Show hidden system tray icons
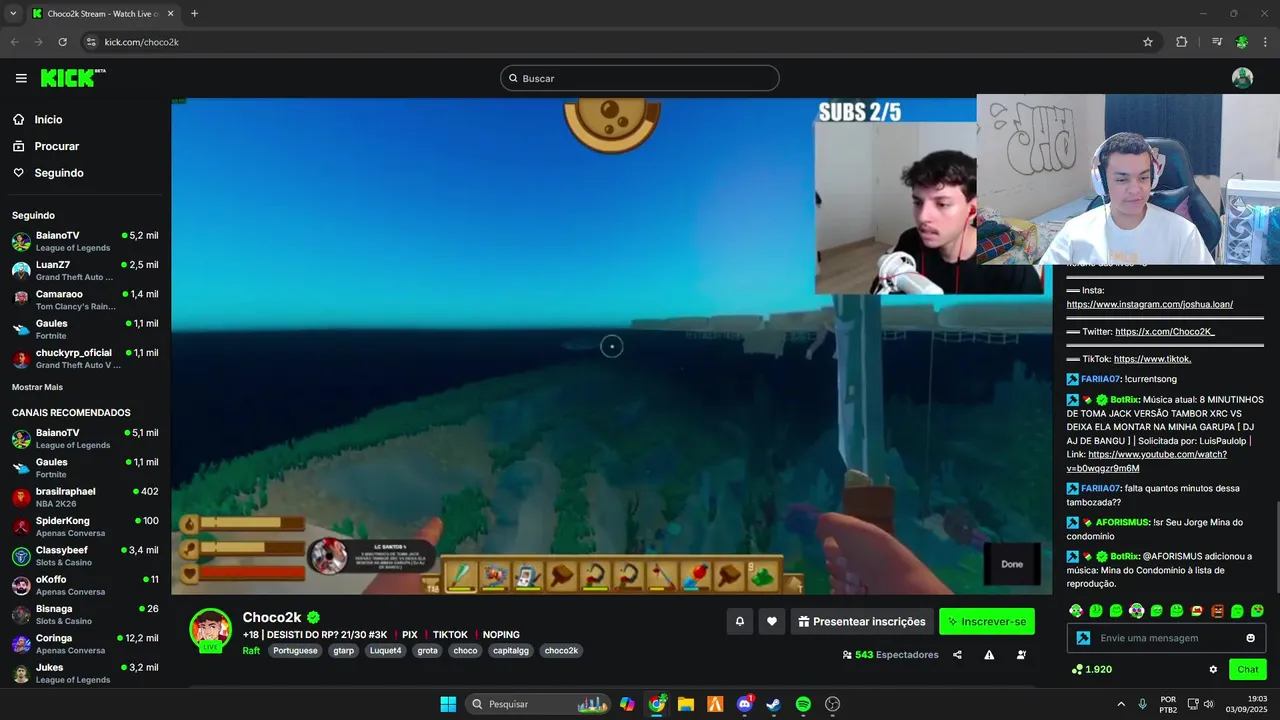Screen dimensions: 1280x720 pos(1120,704)
